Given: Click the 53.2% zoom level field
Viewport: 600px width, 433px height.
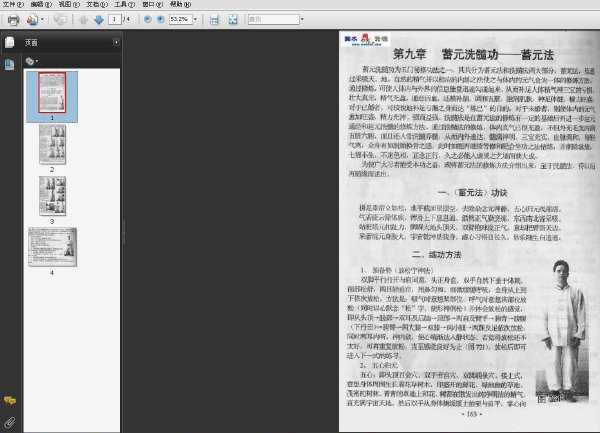Looking at the screenshot, I should [180, 19].
